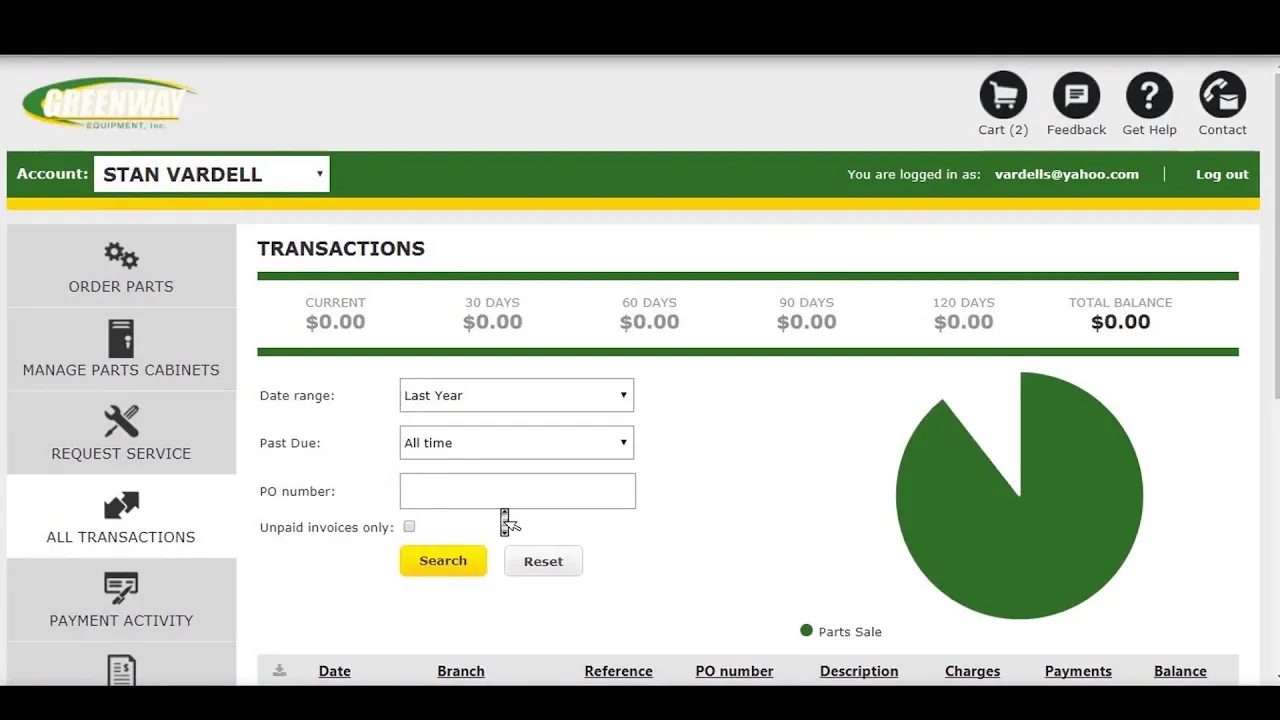1280x720 pixels.
Task: Click the Manage Parts Cabinets cabinet icon
Action: [121, 338]
